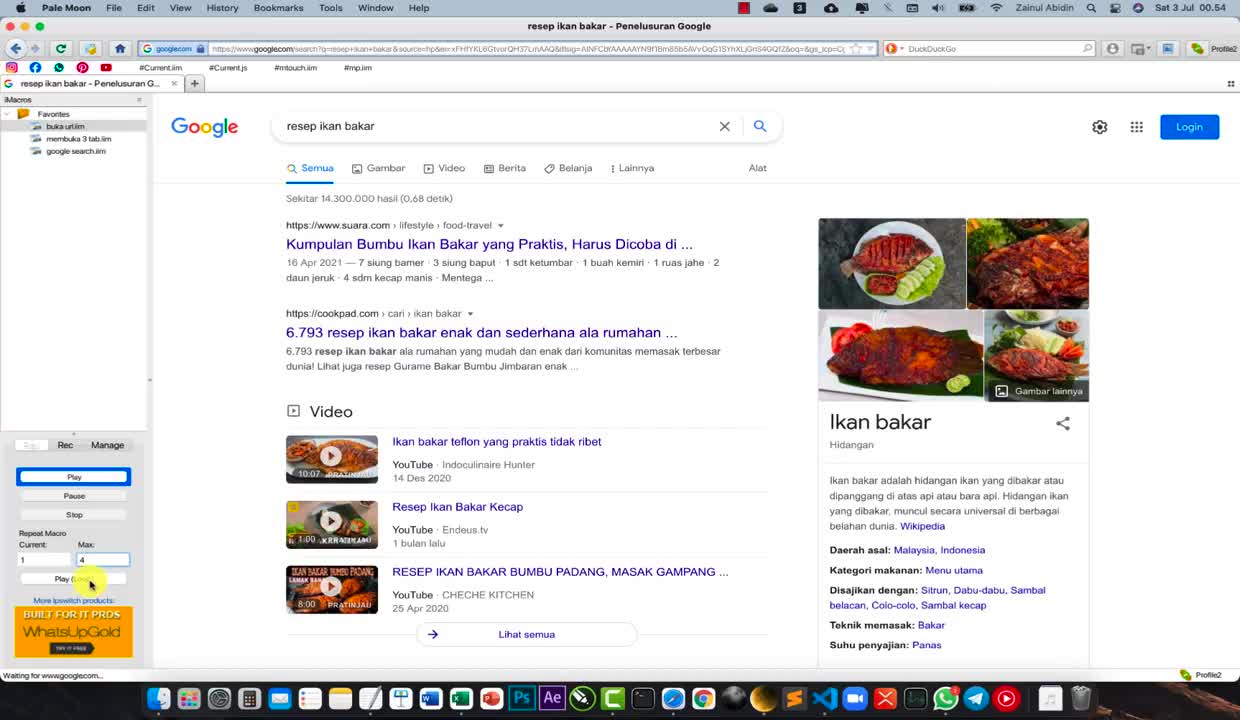Expand the cookpad.com result options arrow
1240x720 pixels.
pyautogui.click(x=470, y=314)
